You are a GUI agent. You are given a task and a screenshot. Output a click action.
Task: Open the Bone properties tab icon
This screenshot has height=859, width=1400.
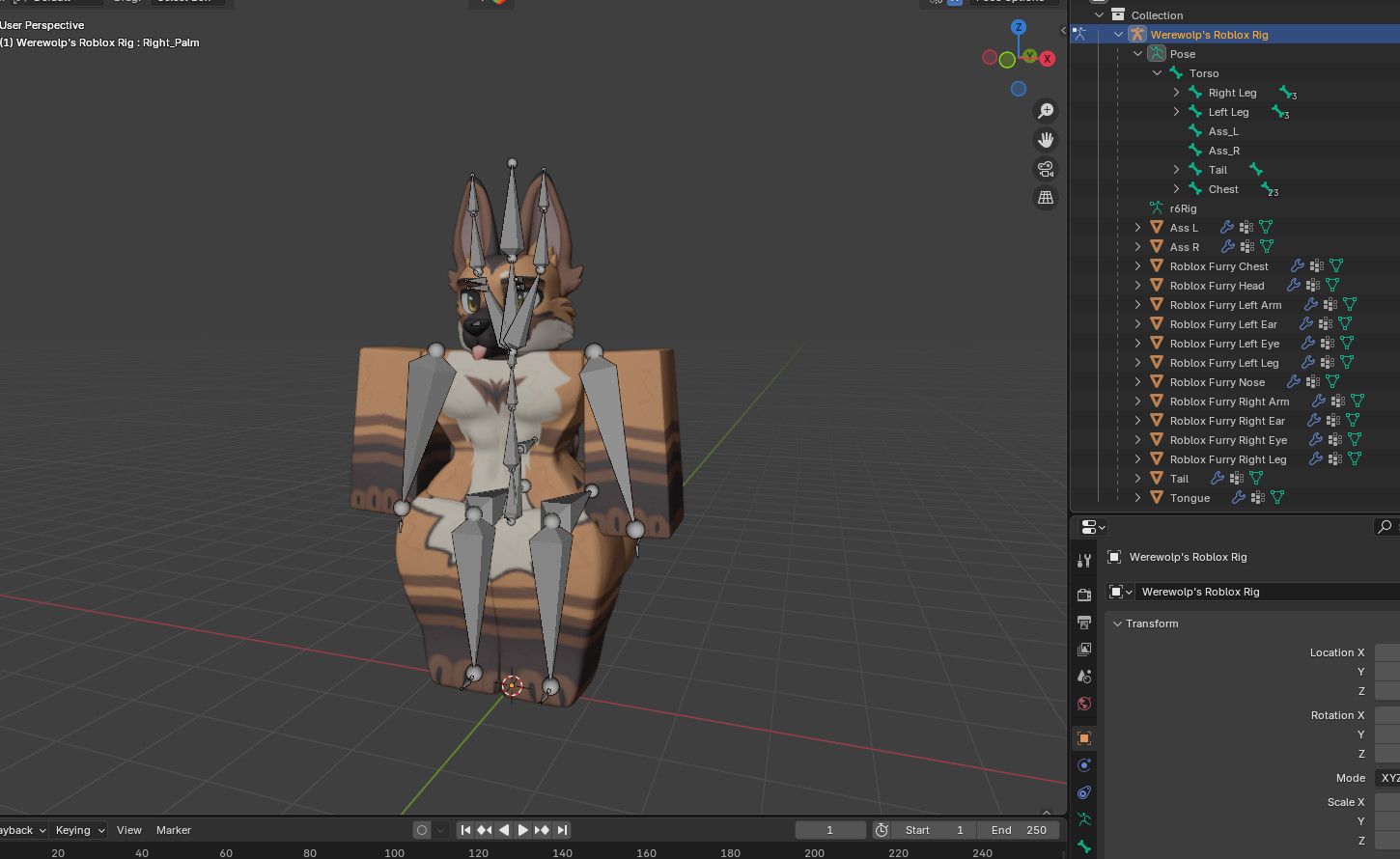point(1084,846)
